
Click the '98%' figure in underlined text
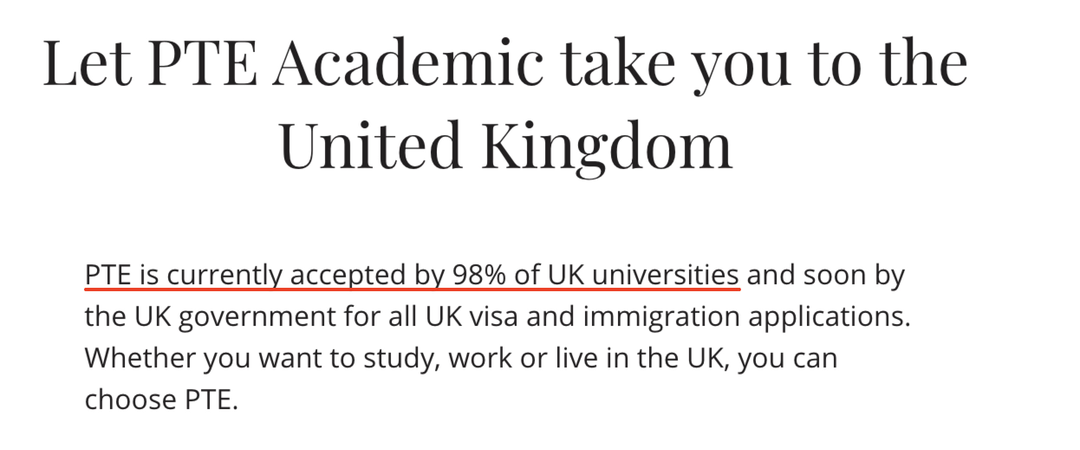pos(485,275)
